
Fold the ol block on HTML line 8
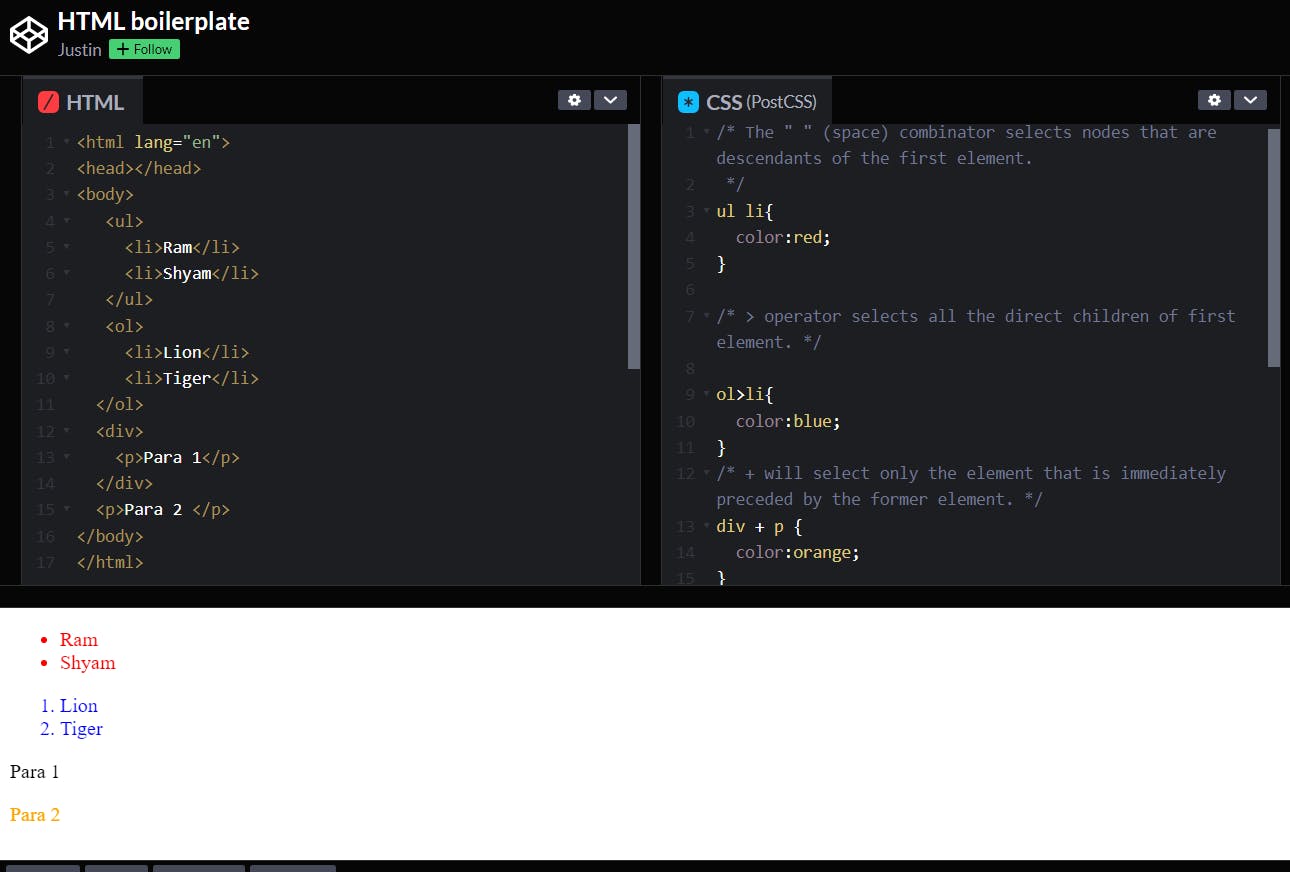pyautogui.click(x=67, y=326)
